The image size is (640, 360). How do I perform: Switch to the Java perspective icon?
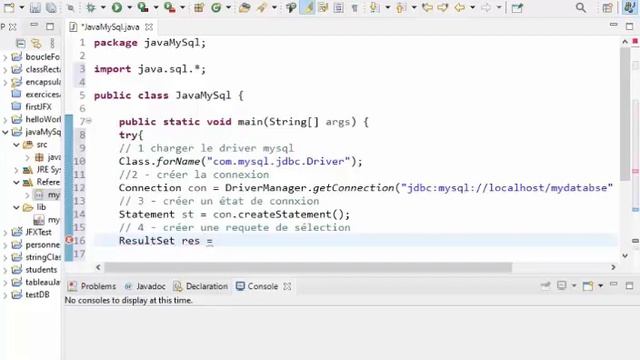629,8
